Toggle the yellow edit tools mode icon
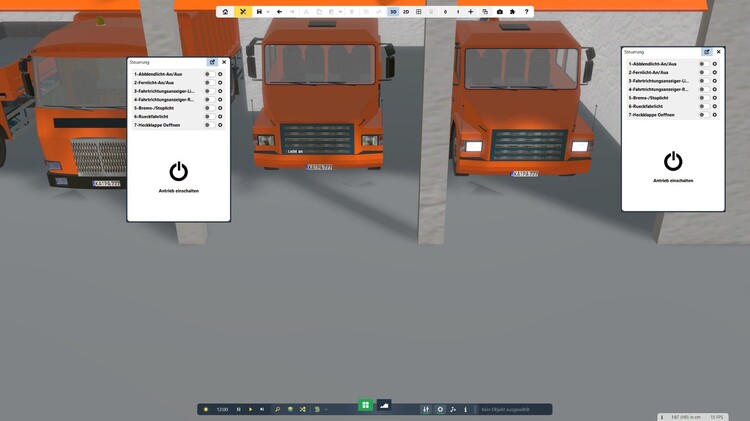 coord(243,11)
